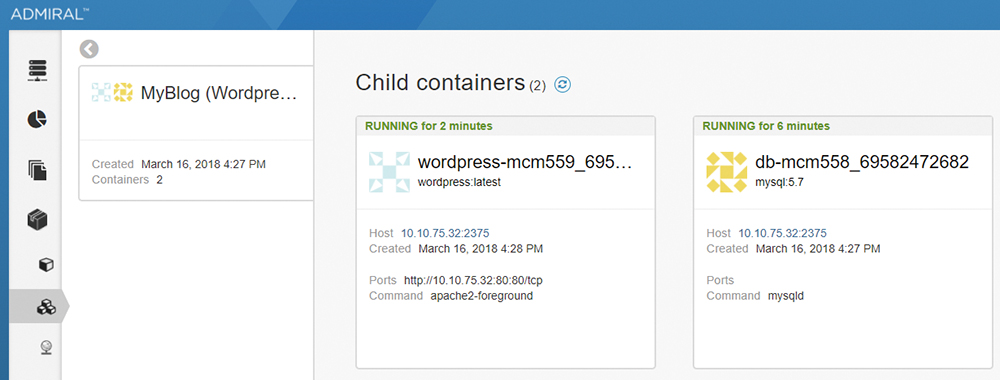The width and height of the screenshot is (1000, 380).
Task: Select the Applications stacked cubes icon
Action: click(46, 307)
